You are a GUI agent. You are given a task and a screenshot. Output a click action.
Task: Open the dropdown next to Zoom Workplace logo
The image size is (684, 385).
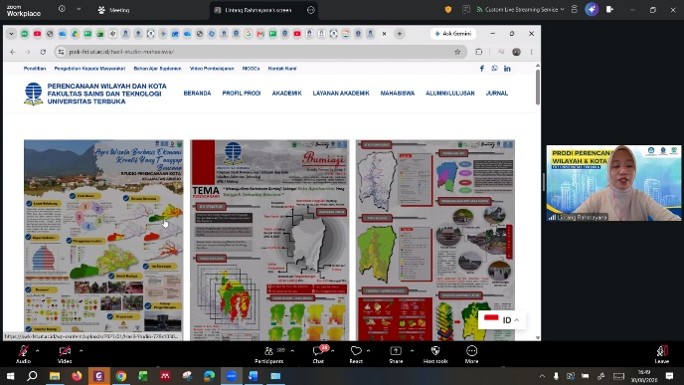79,9
